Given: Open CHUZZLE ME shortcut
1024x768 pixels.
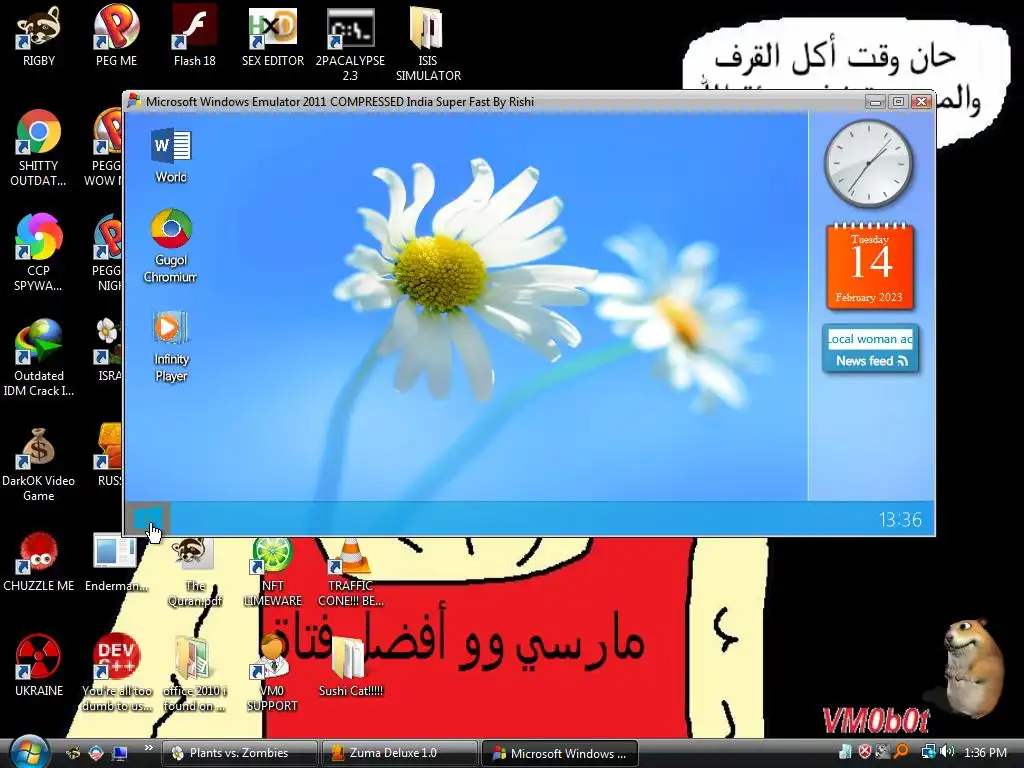Looking at the screenshot, I should click(x=39, y=562).
